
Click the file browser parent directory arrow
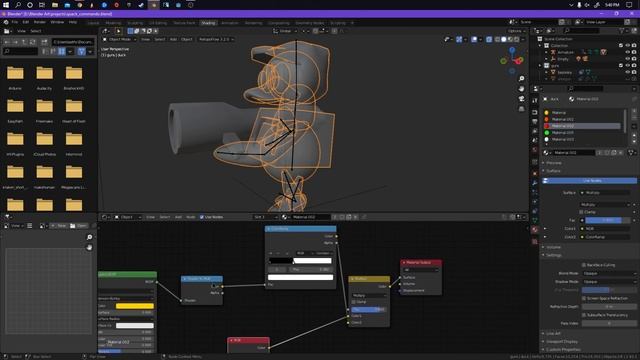click(24, 42)
